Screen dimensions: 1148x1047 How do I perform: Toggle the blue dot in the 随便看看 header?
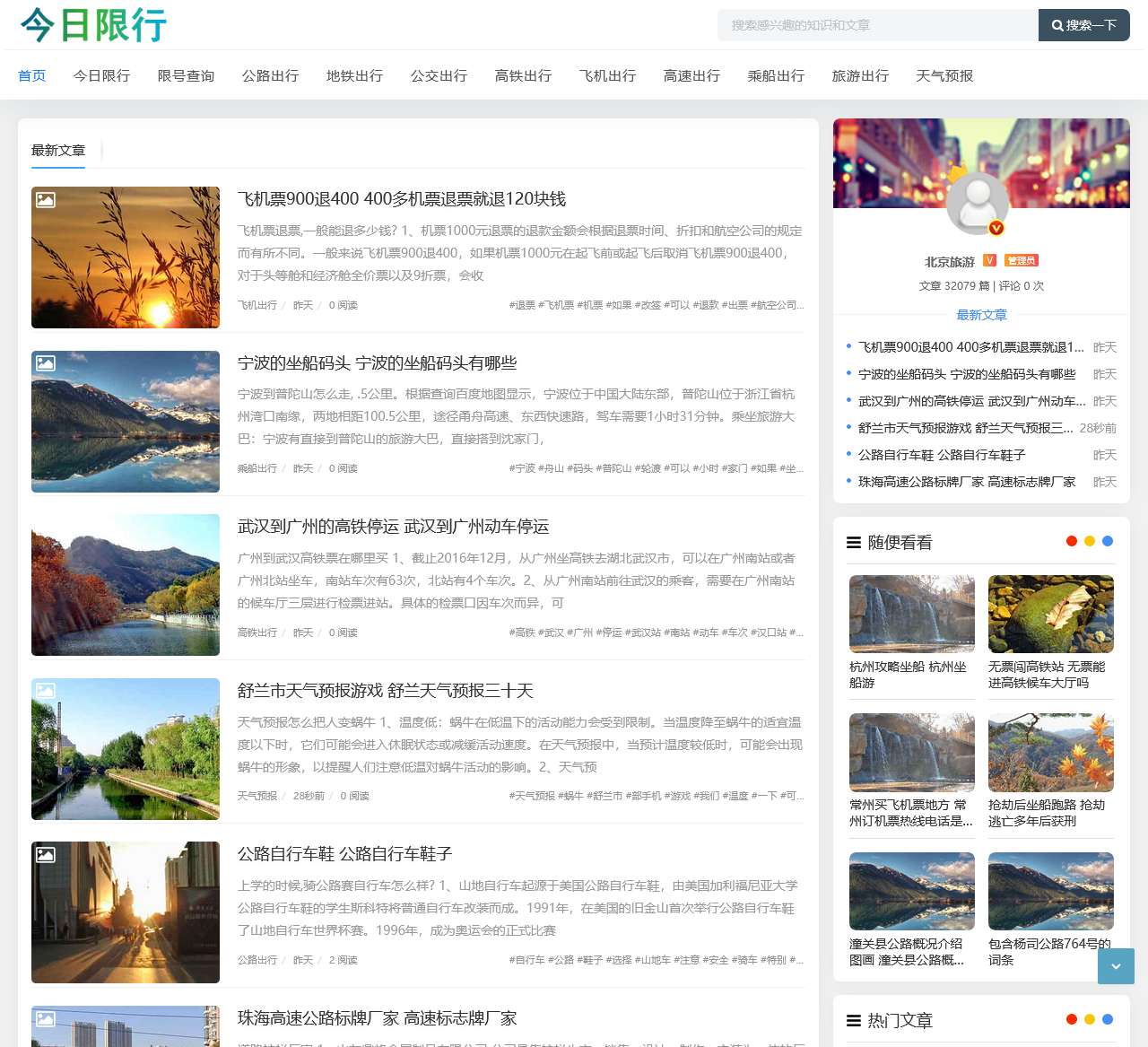click(1106, 541)
